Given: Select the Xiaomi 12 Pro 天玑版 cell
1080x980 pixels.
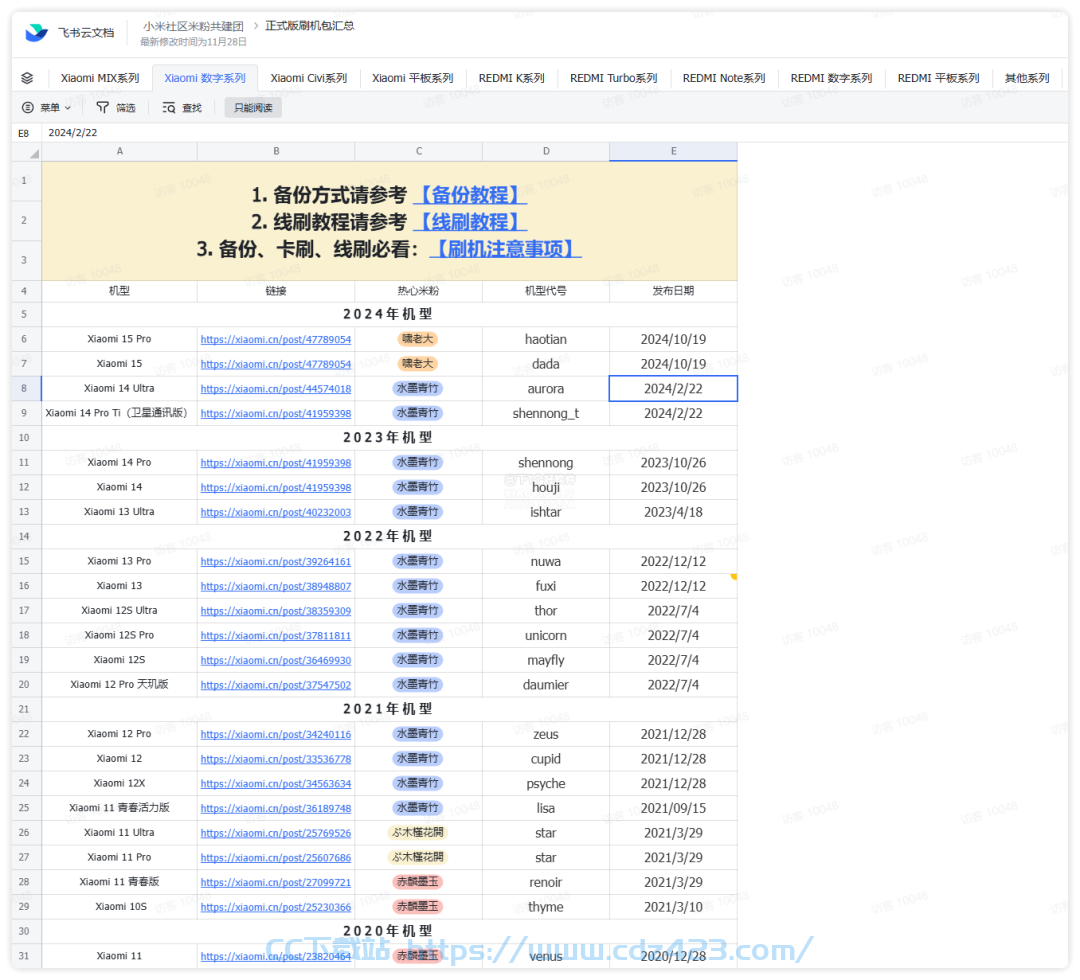Looking at the screenshot, I should click(x=119, y=685).
